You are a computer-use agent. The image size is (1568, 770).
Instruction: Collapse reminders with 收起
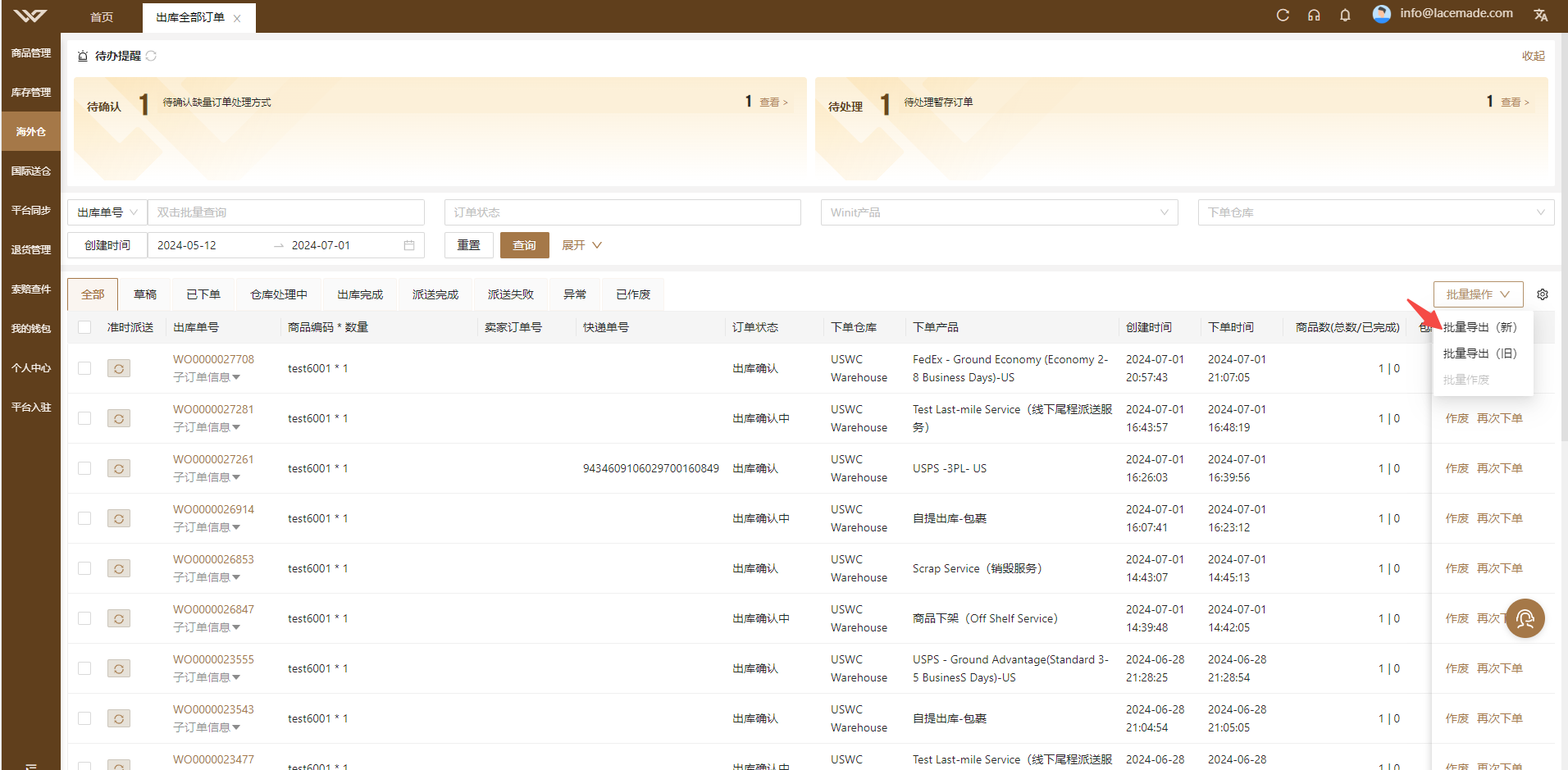pos(1534,56)
